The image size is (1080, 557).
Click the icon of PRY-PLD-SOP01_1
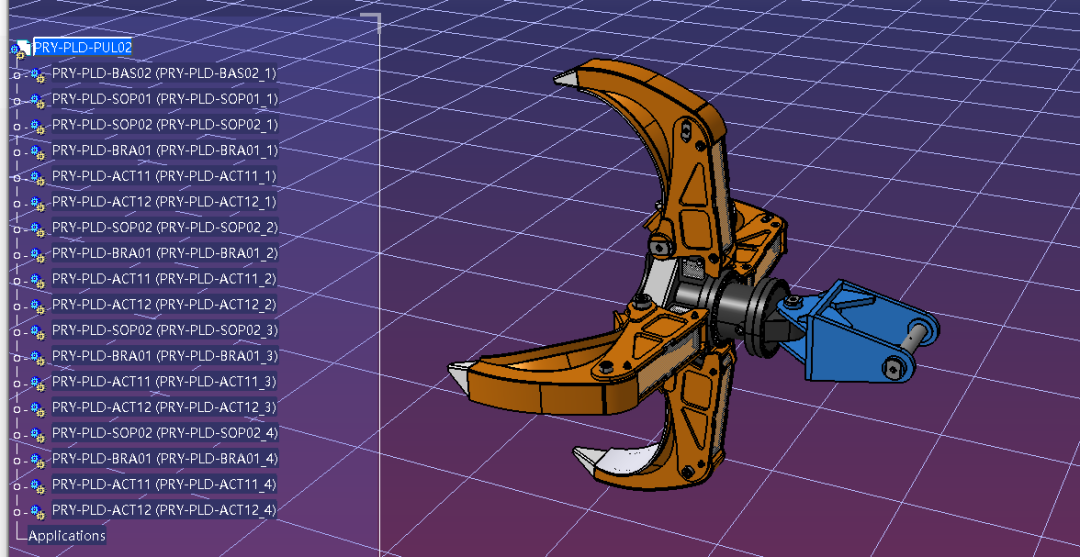coord(37,101)
